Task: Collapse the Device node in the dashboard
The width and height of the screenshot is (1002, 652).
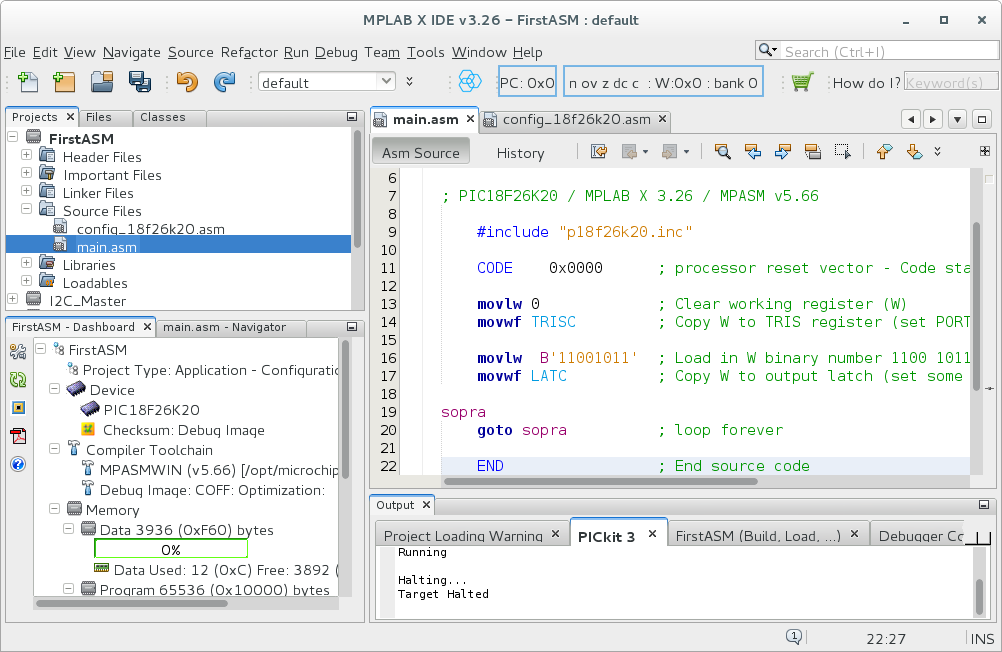Action: click(55, 390)
